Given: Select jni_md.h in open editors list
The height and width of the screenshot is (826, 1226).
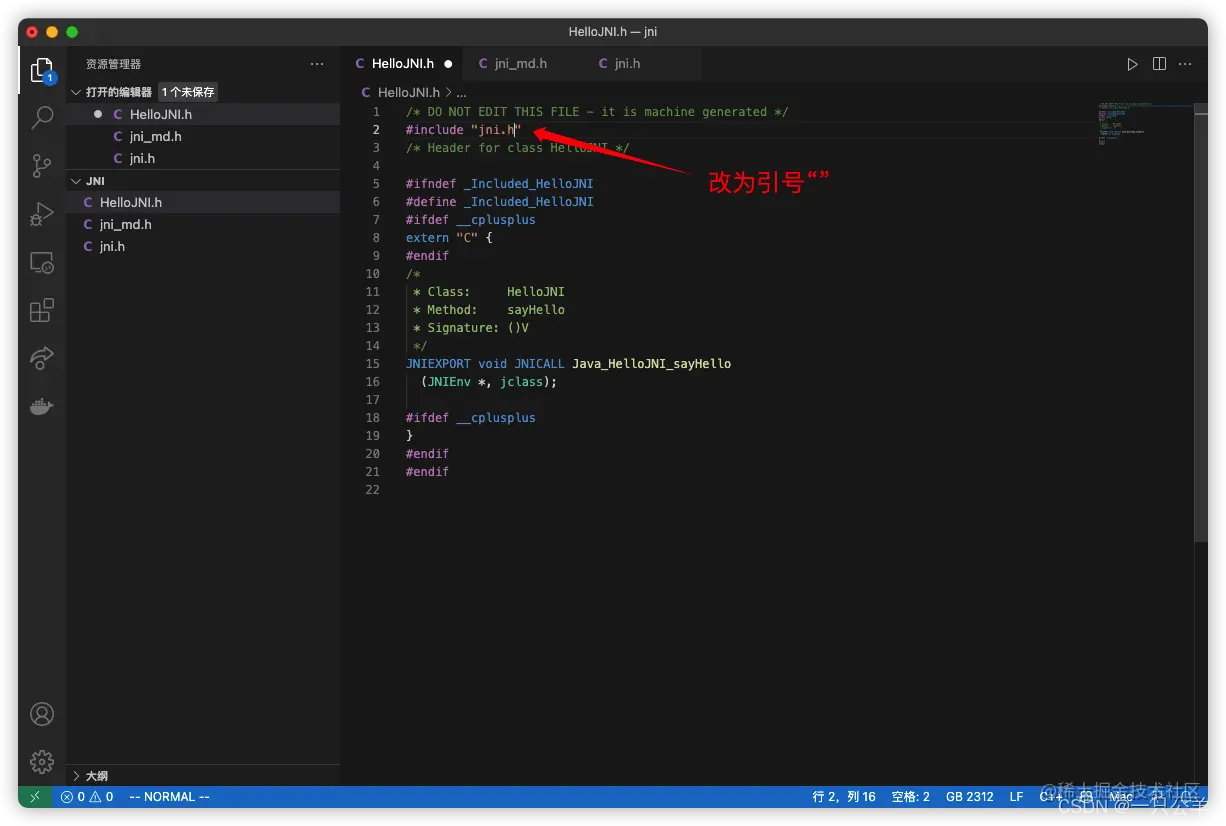Looking at the screenshot, I should pos(203,136).
